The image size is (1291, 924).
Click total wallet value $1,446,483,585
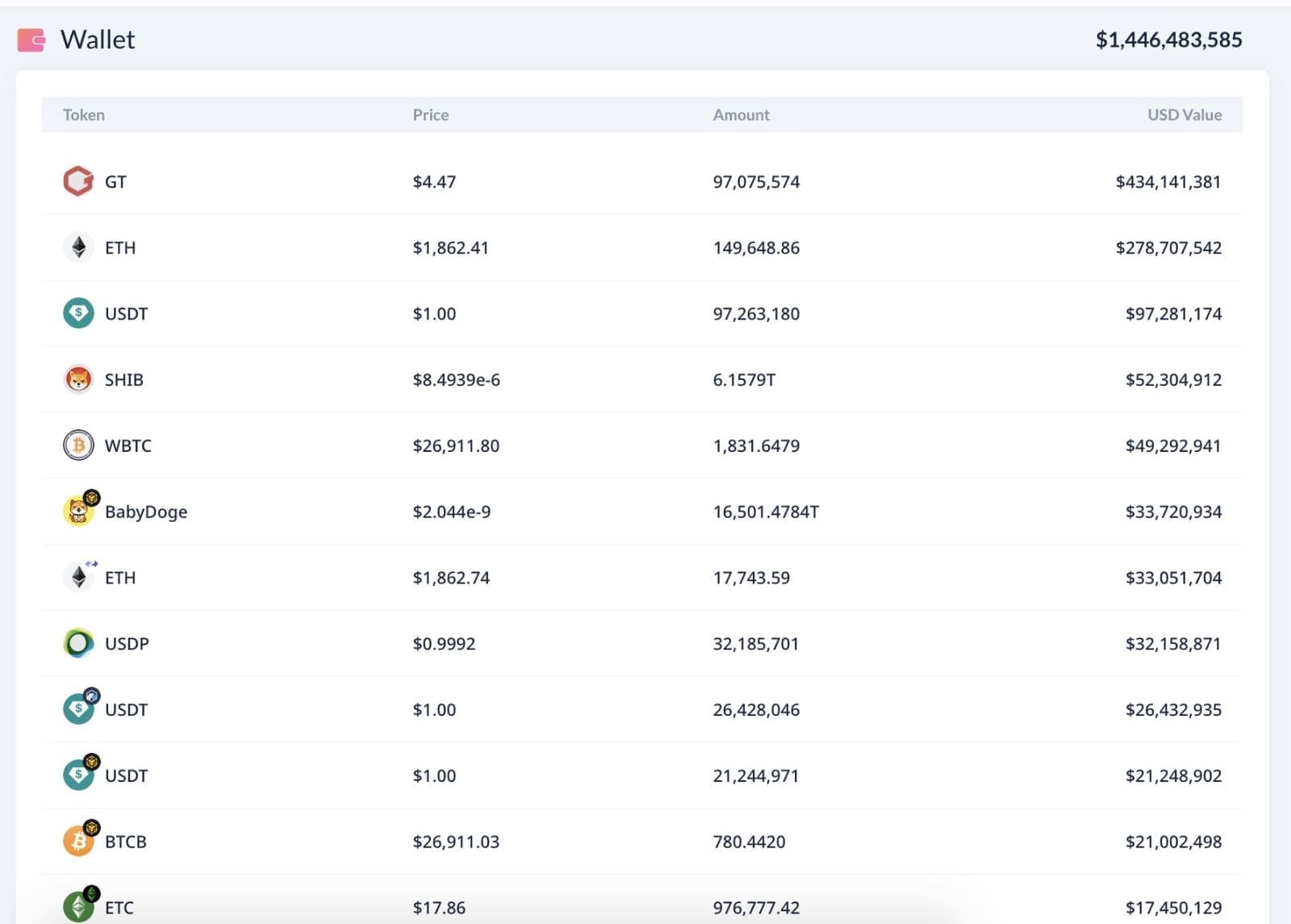pyautogui.click(x=1168, y=40)
